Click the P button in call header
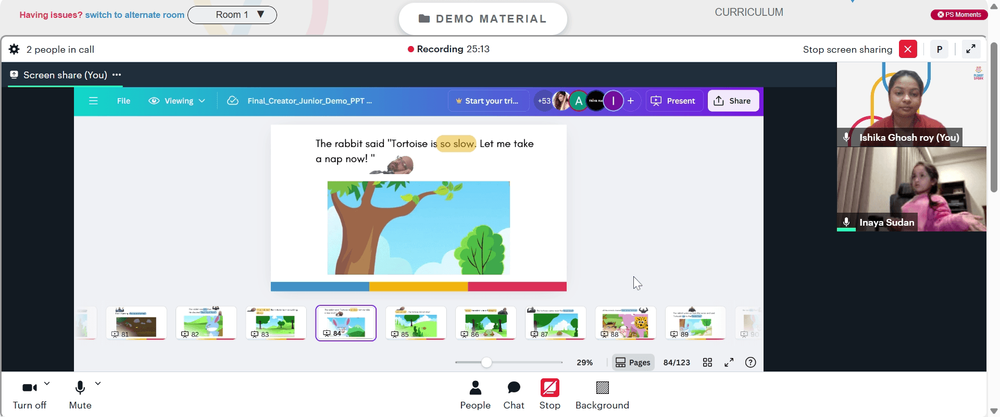Screen dimensions: 1000x417 click(x=939, y=49)
